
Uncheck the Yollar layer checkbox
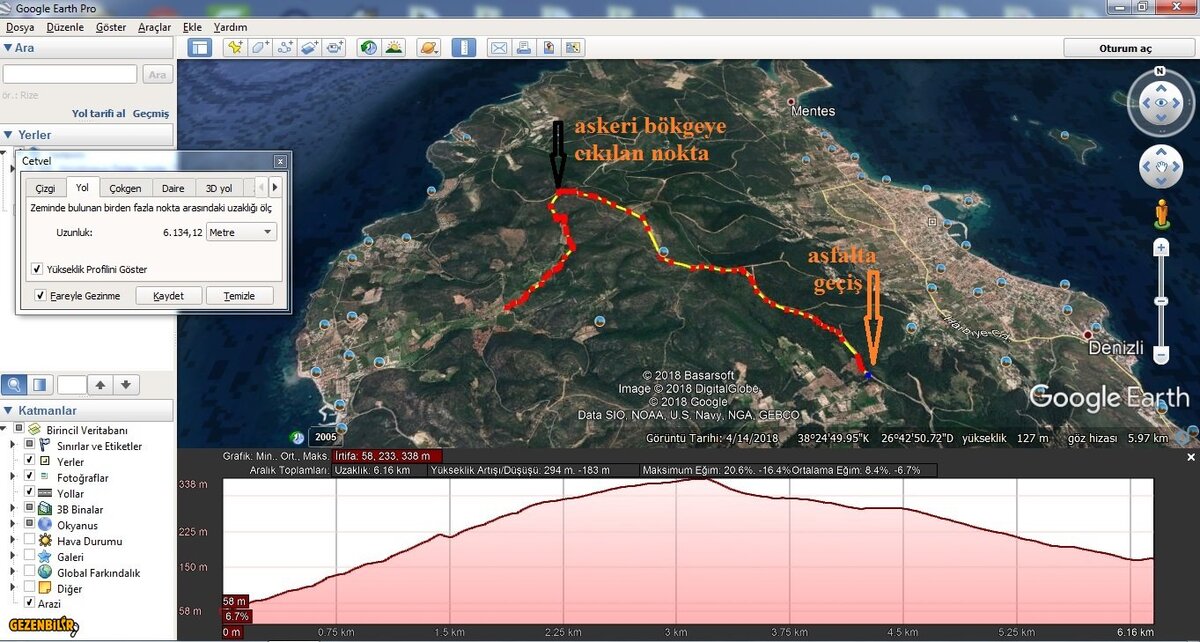pyautogui.click(x=29, y=494)
